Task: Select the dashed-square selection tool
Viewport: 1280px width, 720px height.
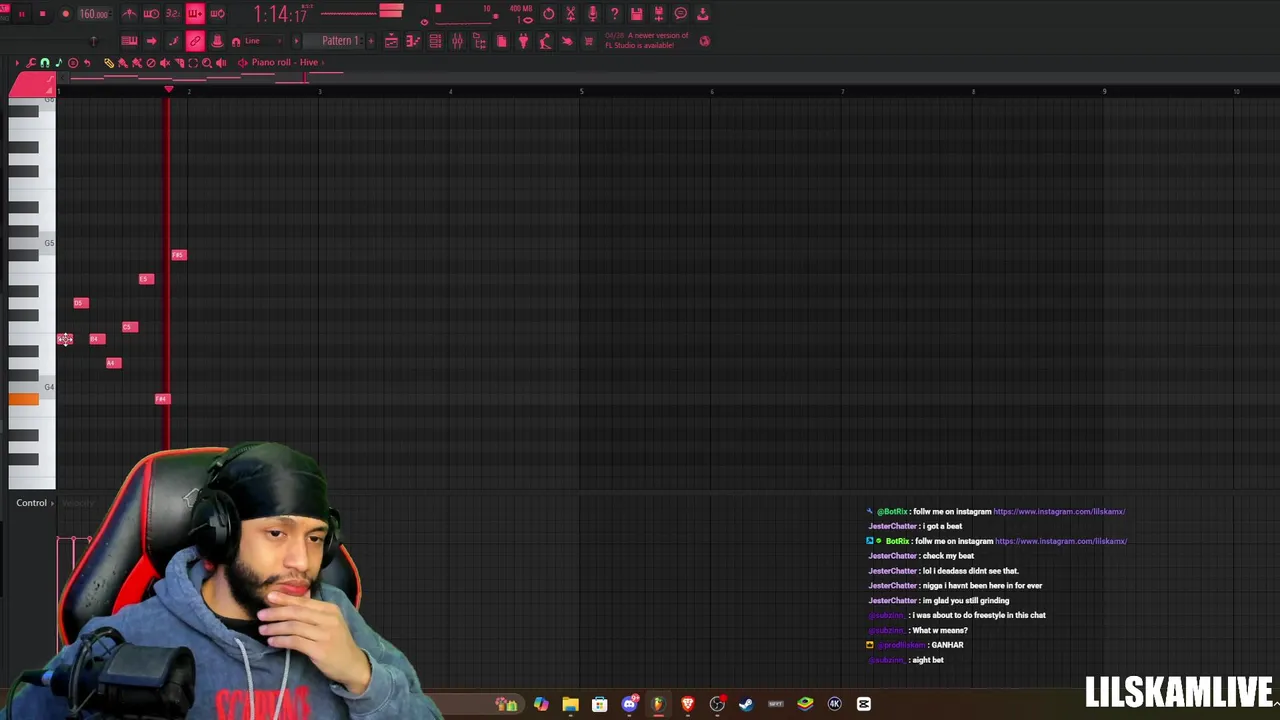Action: [x=193, y=63]
